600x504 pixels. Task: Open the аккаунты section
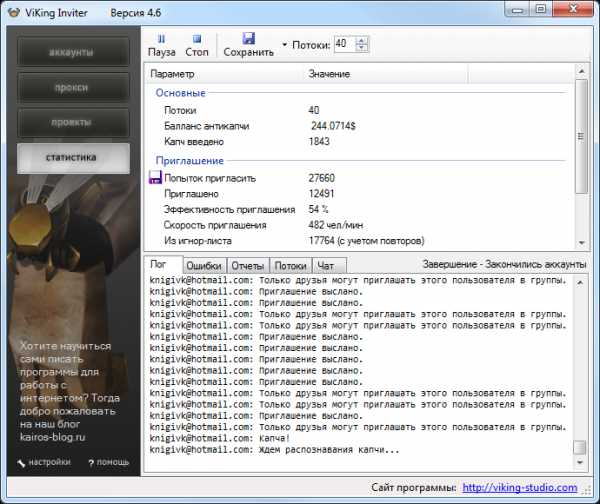coord(73,52)
